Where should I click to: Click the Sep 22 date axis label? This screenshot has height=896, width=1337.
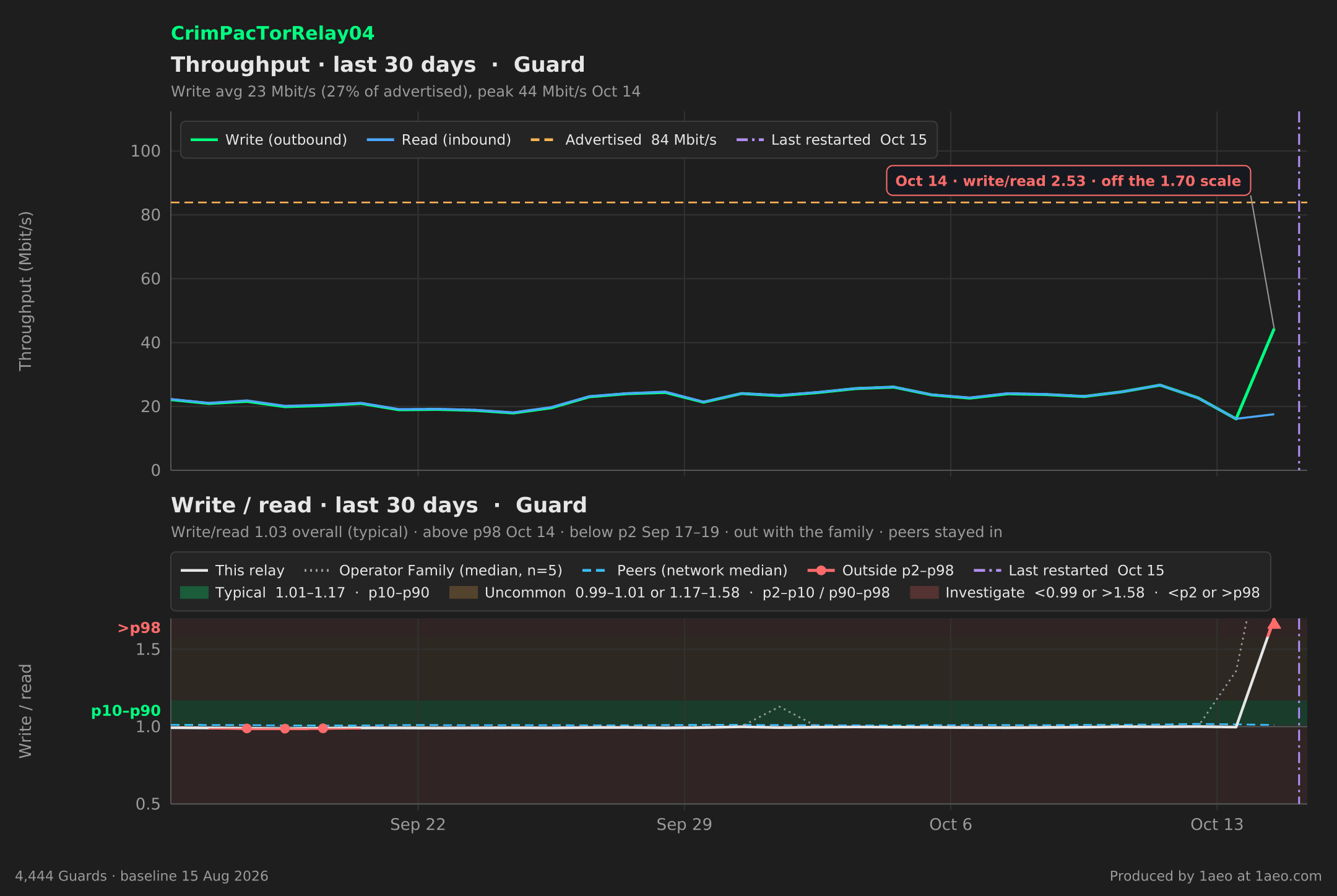(418, 824)
